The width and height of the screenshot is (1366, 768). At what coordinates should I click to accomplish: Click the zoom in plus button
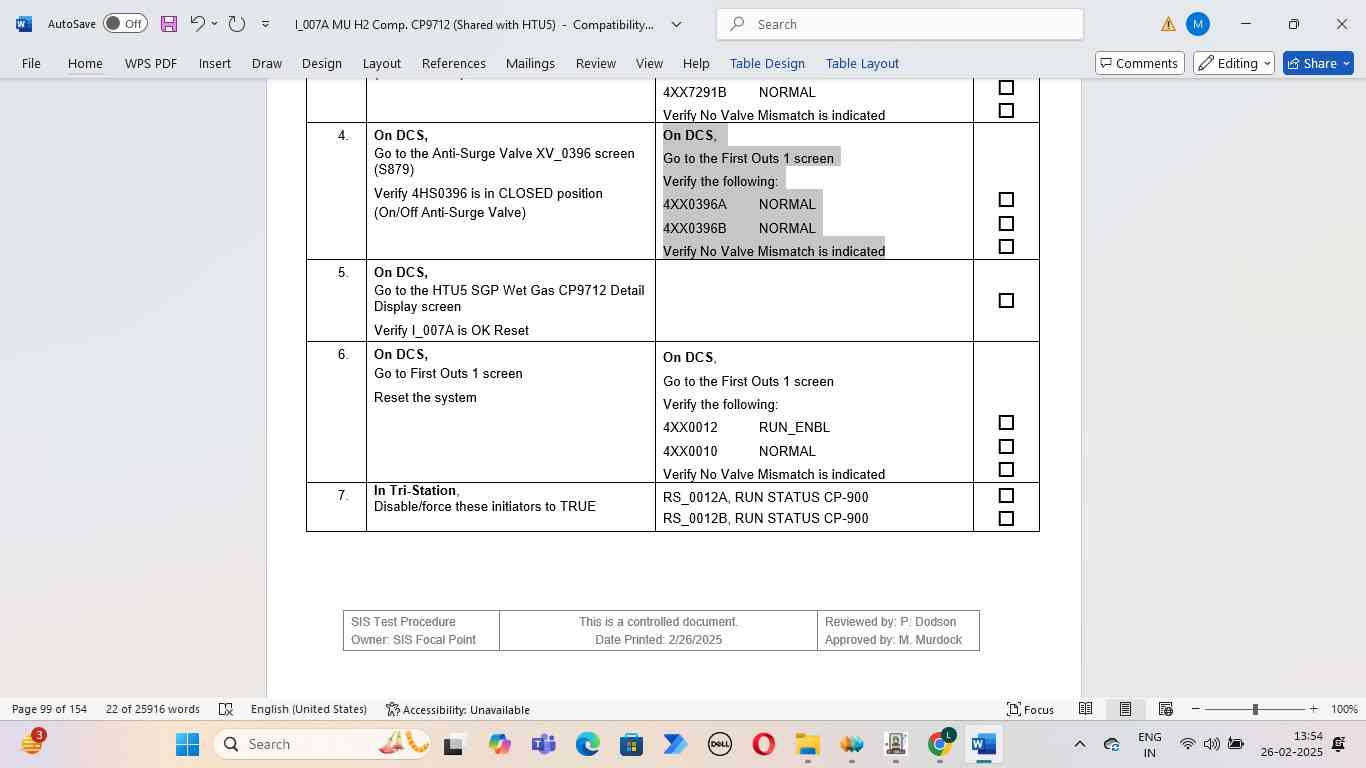click(1313, 709)
